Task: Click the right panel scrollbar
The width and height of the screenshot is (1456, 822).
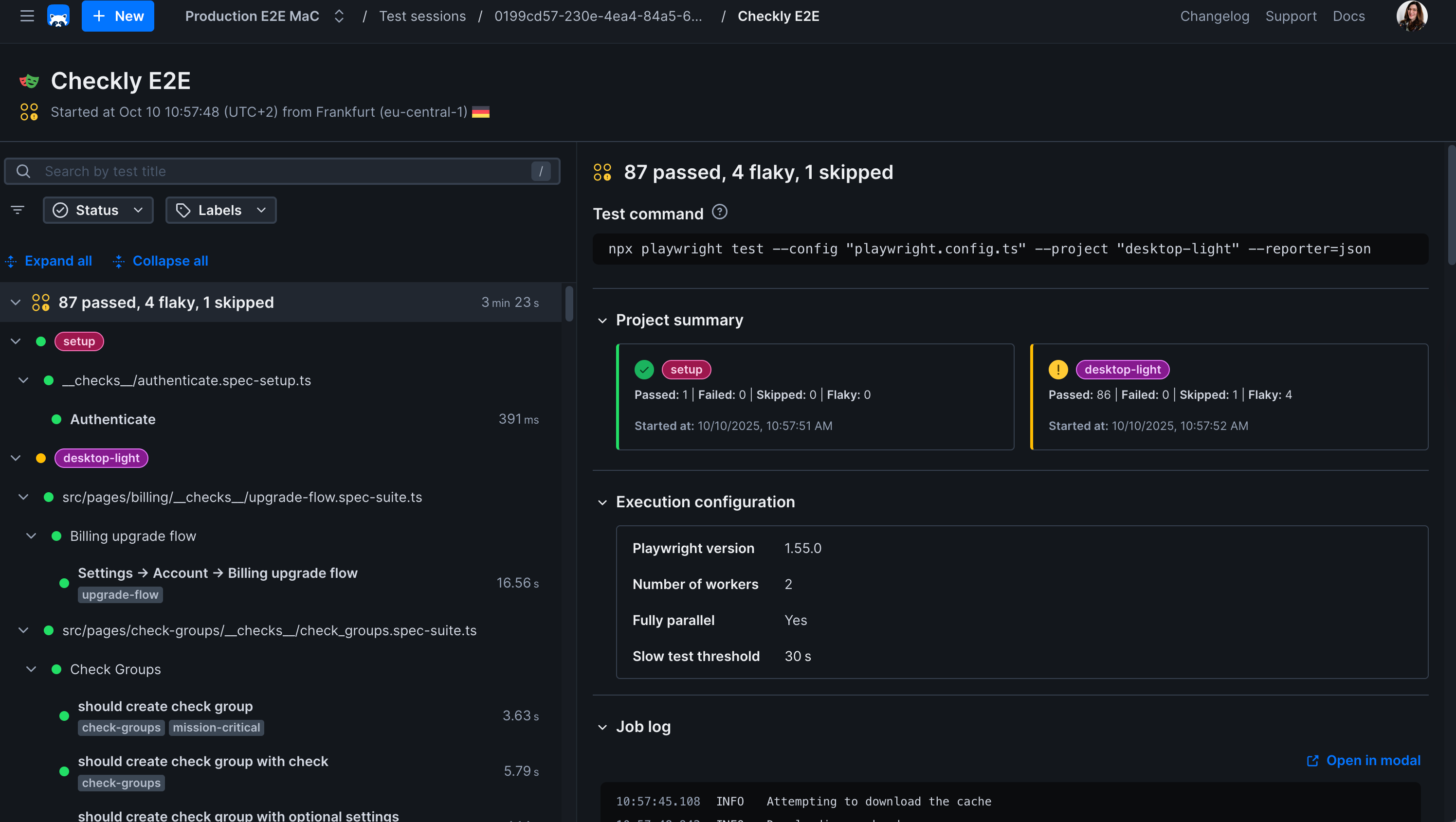Action: [1452, 204]
